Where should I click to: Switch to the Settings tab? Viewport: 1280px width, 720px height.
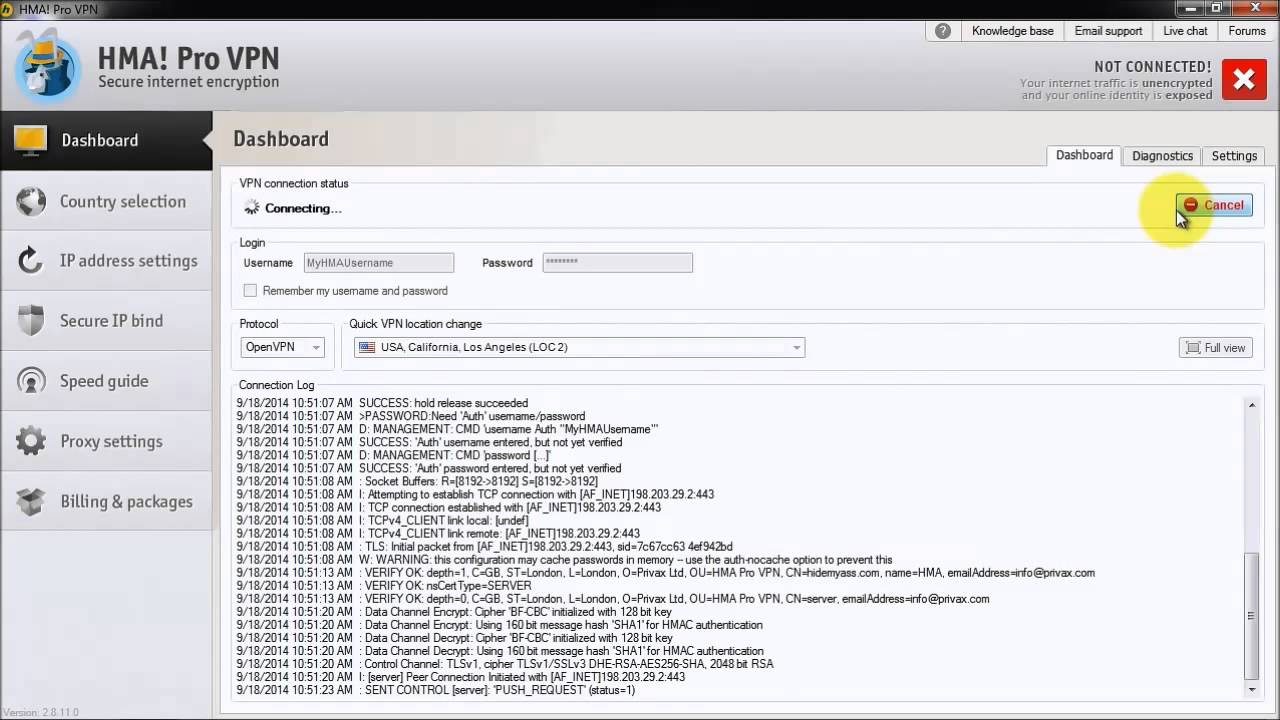pyautogui.click(x=1234, y=156)
